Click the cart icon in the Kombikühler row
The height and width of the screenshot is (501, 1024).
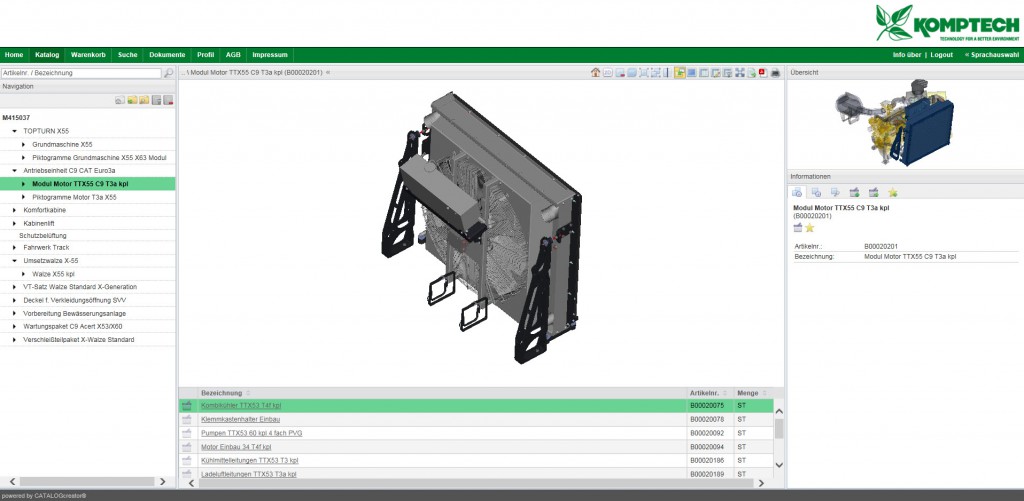186,406
